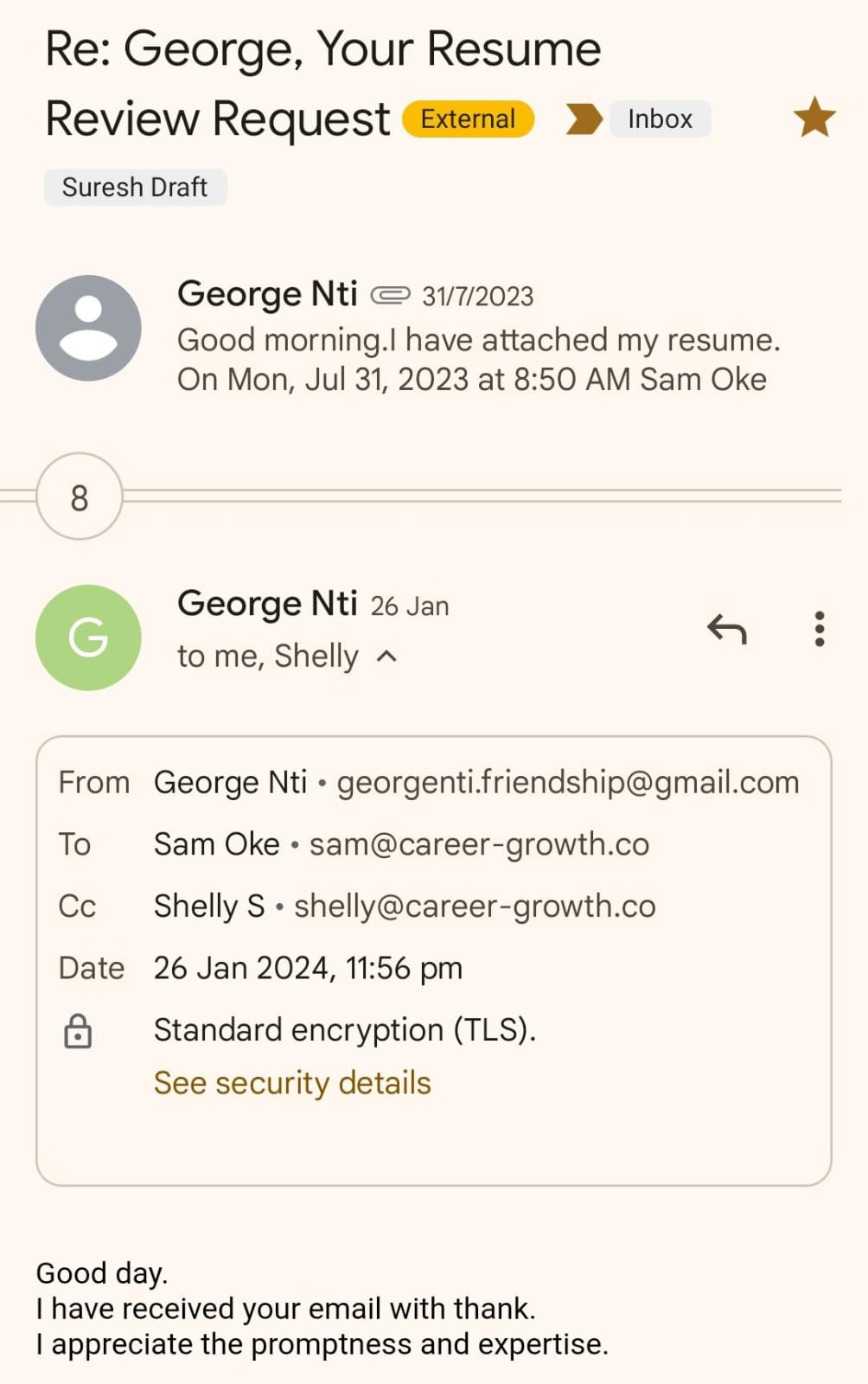Viewport: 868px width, 1384px height.
Task: Collapse recipient details with the caret
Action: pos(387,657)
